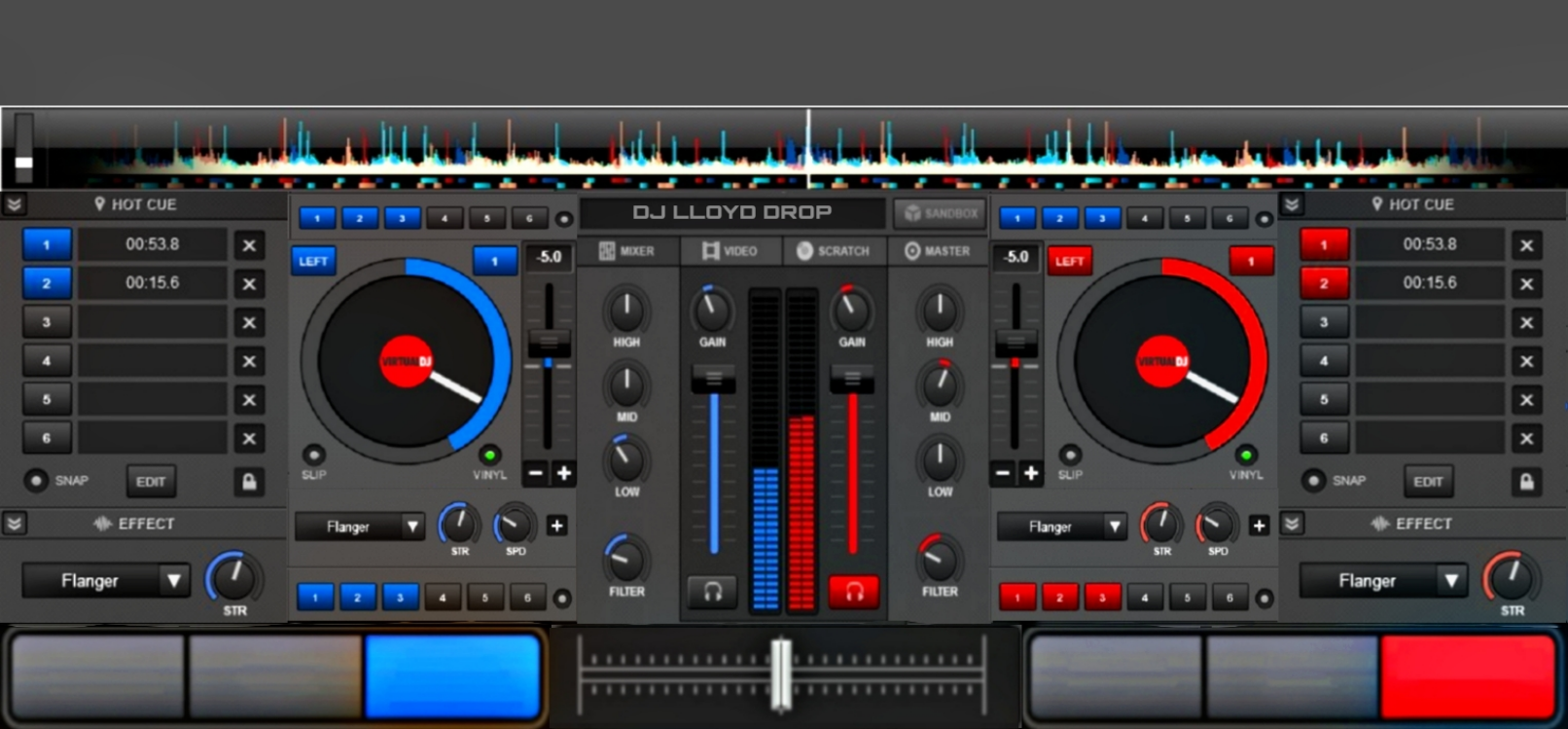Click the left deck HIGH EQ knob
This screenshot has height=729, width=1568.
tap(626, 310)
